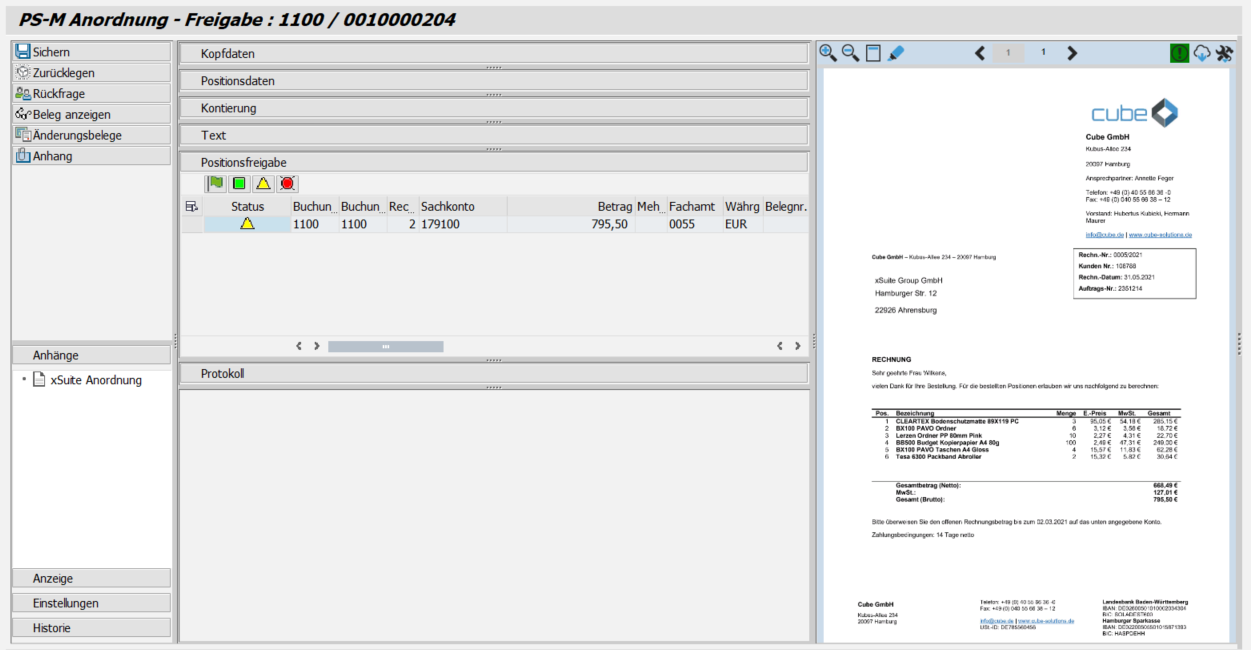
Task: Set position status to yellow triangle
Action: point(263,183)
